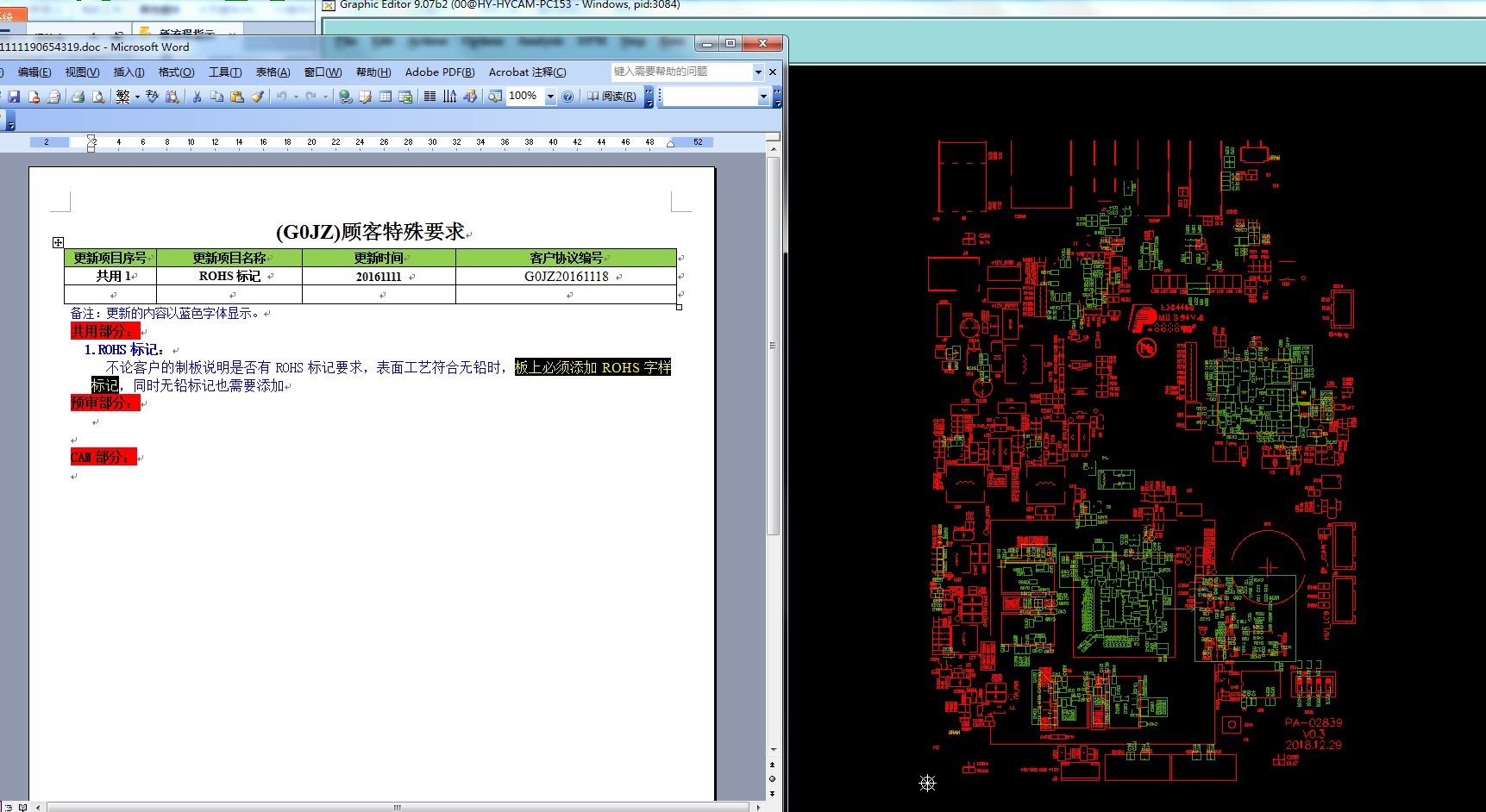Switch to Reading layout icon at bottom-left

click(x=23, y=807)
